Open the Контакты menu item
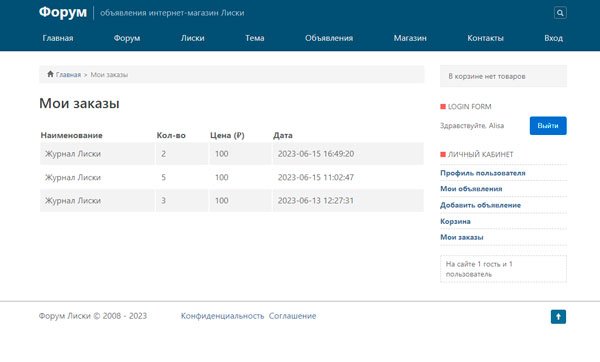 [x=485, y=38]
